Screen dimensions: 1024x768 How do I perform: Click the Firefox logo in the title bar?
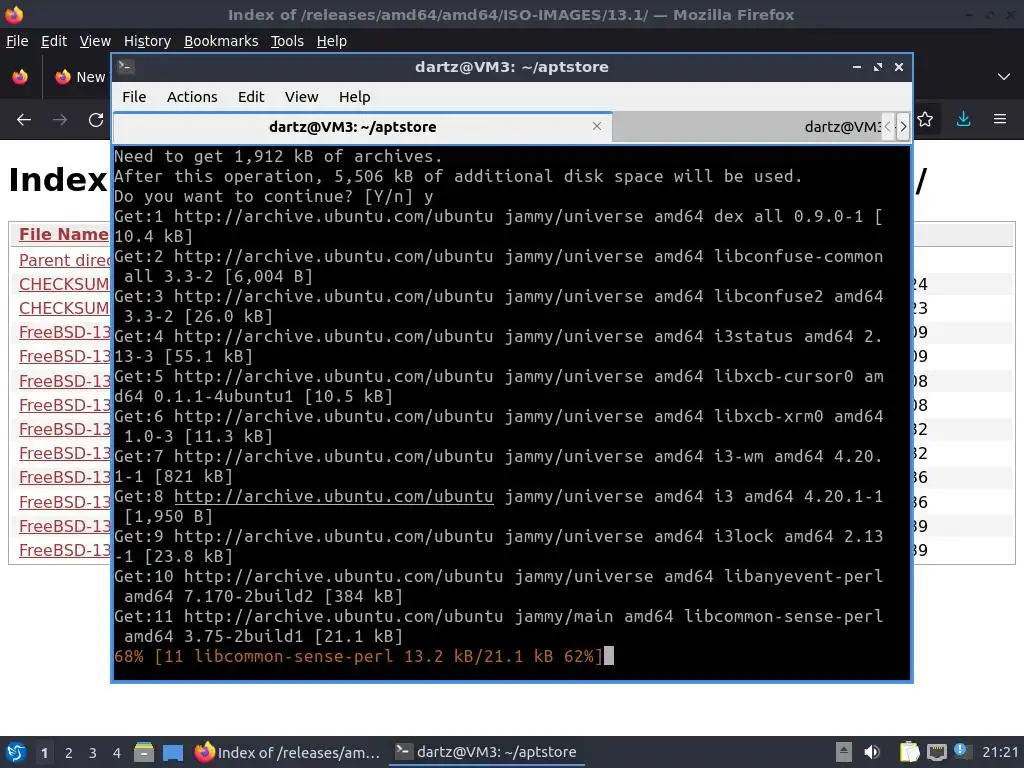(14, 14)
